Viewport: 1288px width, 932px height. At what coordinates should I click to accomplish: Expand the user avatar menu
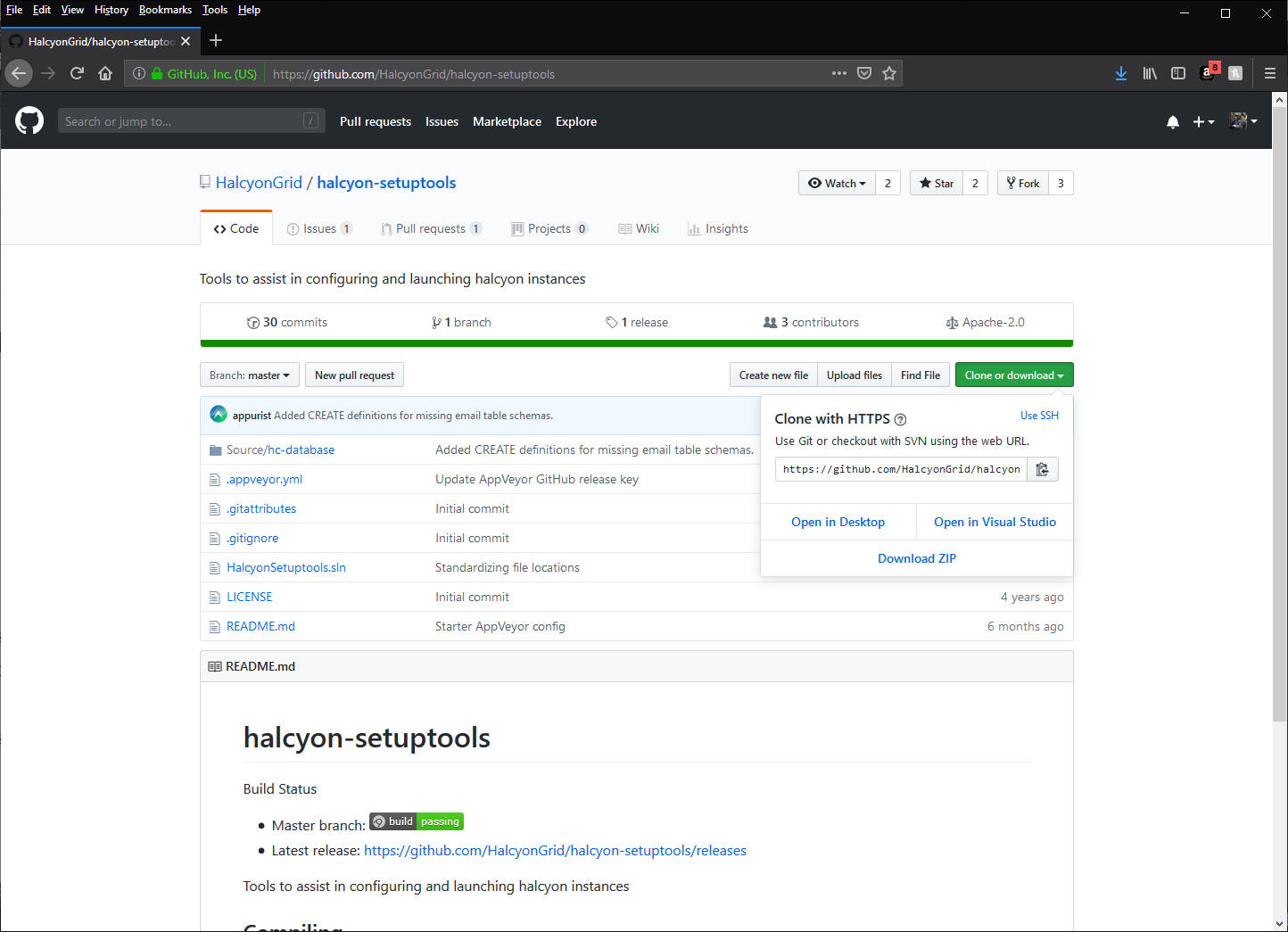(1243, 121)
